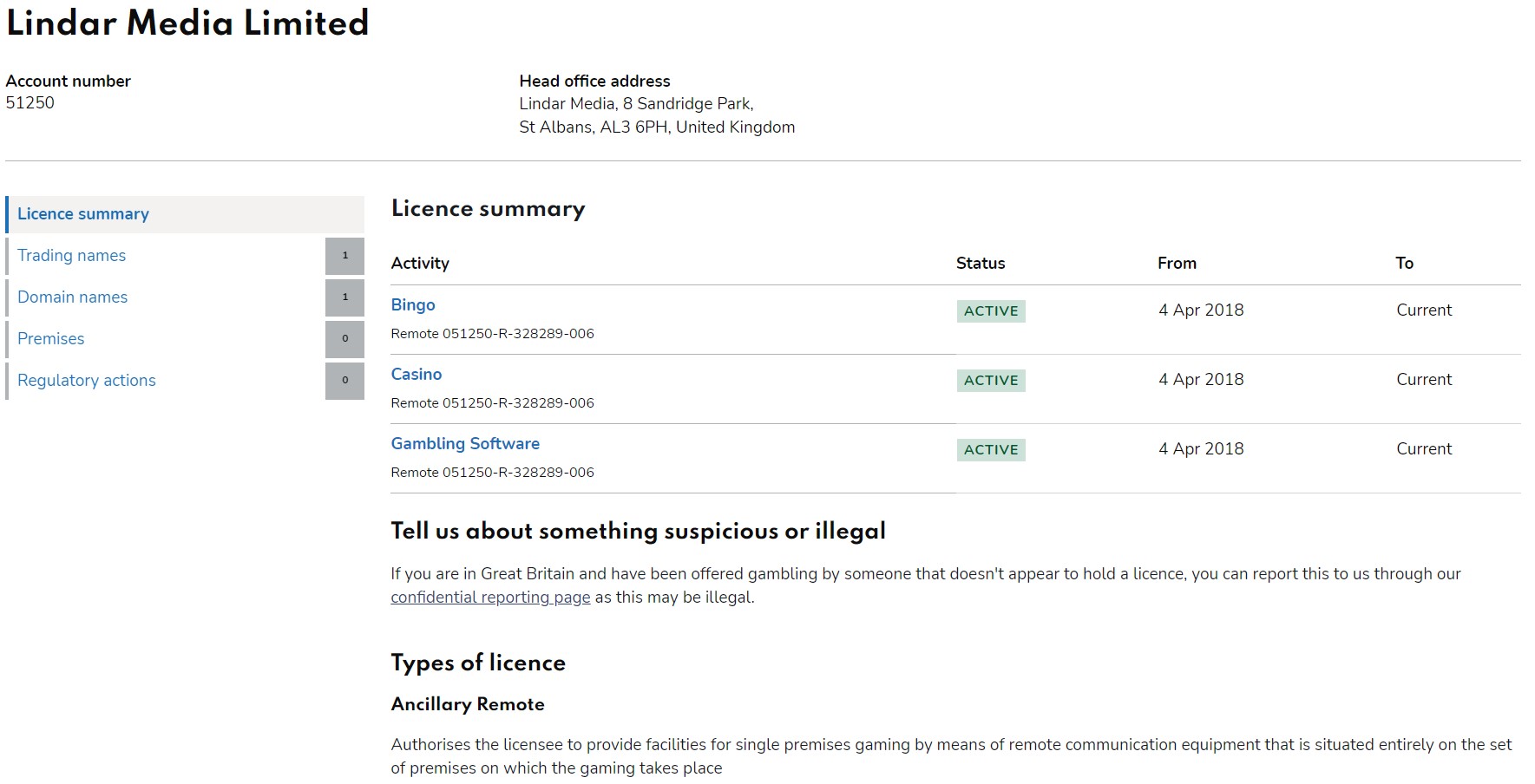Open the confidential reporting page link
The height and width of the screenshot is (784, 1535).
point(490,598)
